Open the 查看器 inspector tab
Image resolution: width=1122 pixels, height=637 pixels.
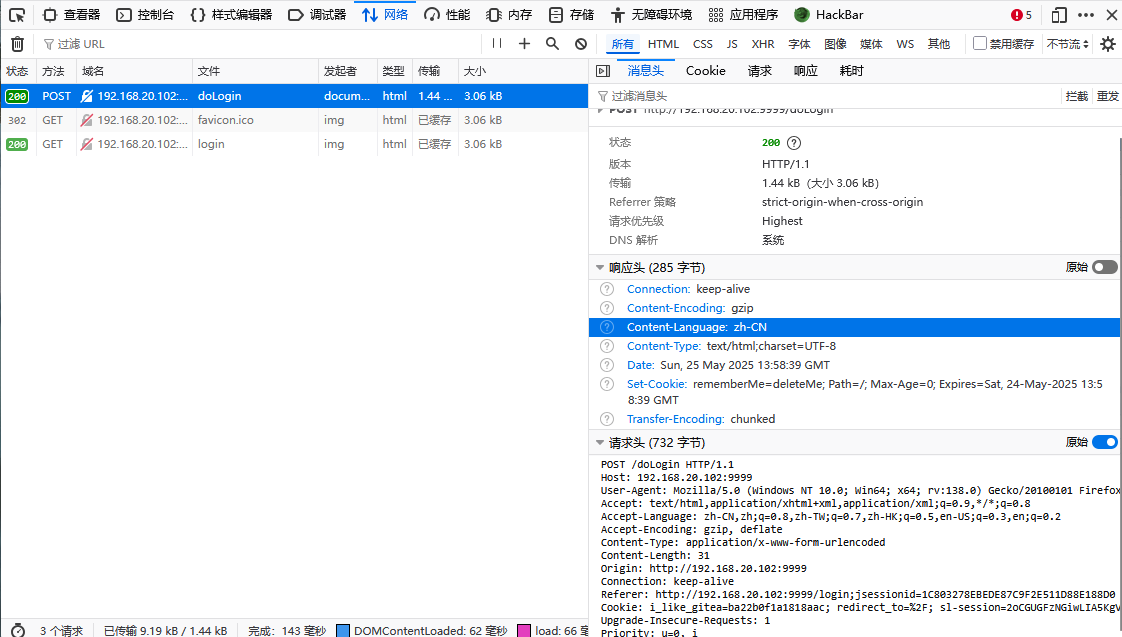pos(72,15)
